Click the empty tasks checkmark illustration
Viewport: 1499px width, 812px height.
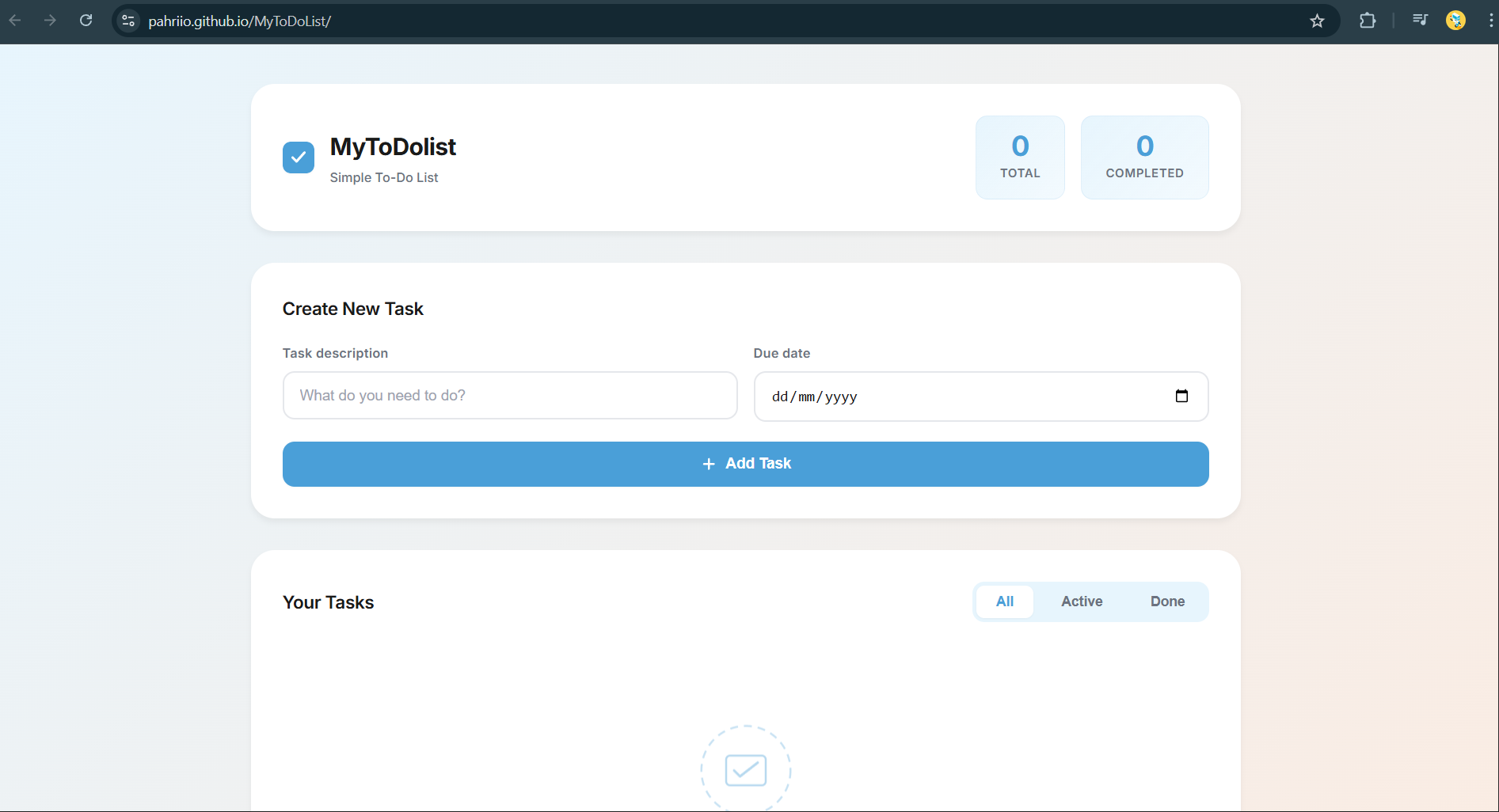[745, 769]
